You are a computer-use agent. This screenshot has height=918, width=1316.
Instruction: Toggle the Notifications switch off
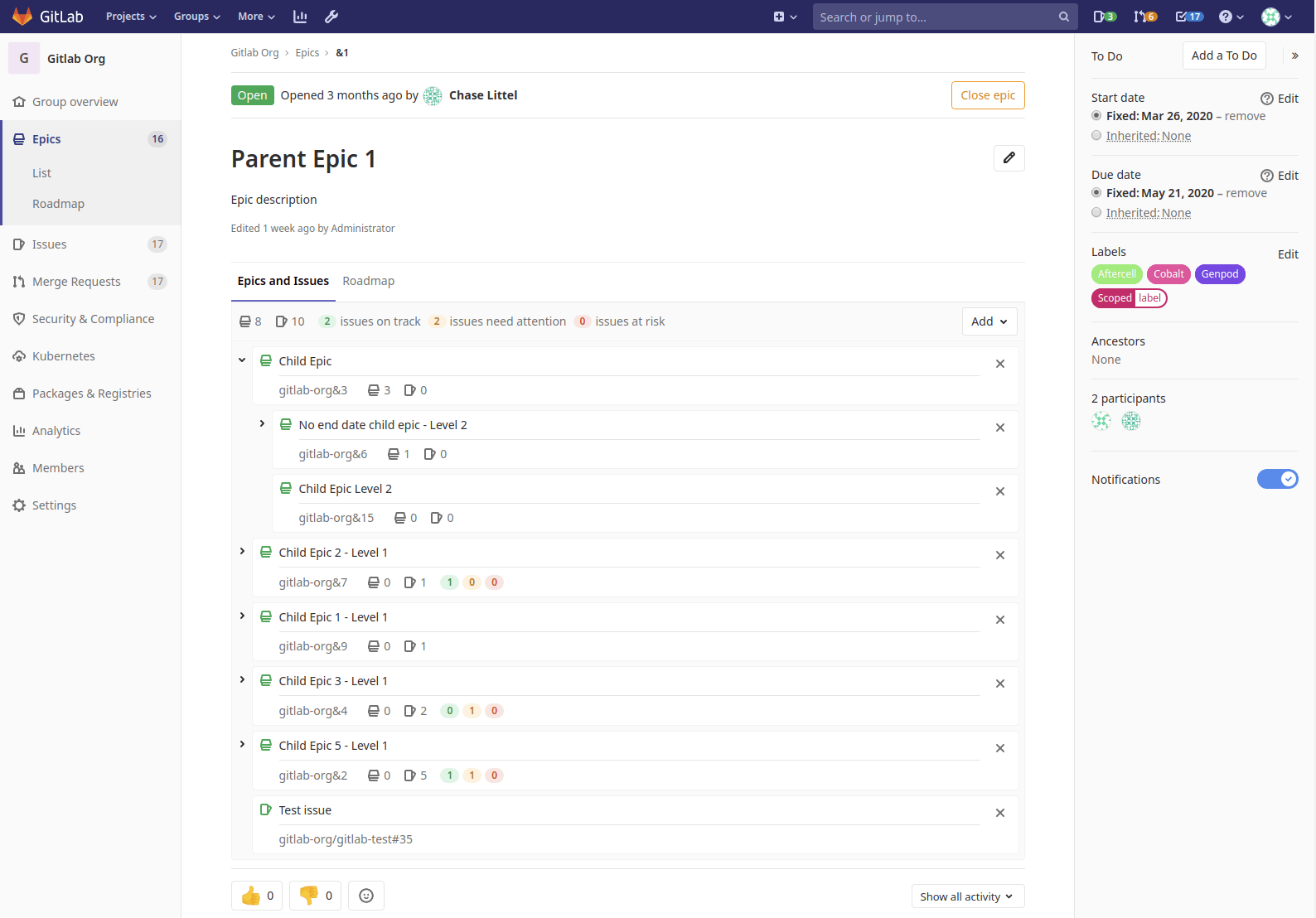coord(1277,479)
